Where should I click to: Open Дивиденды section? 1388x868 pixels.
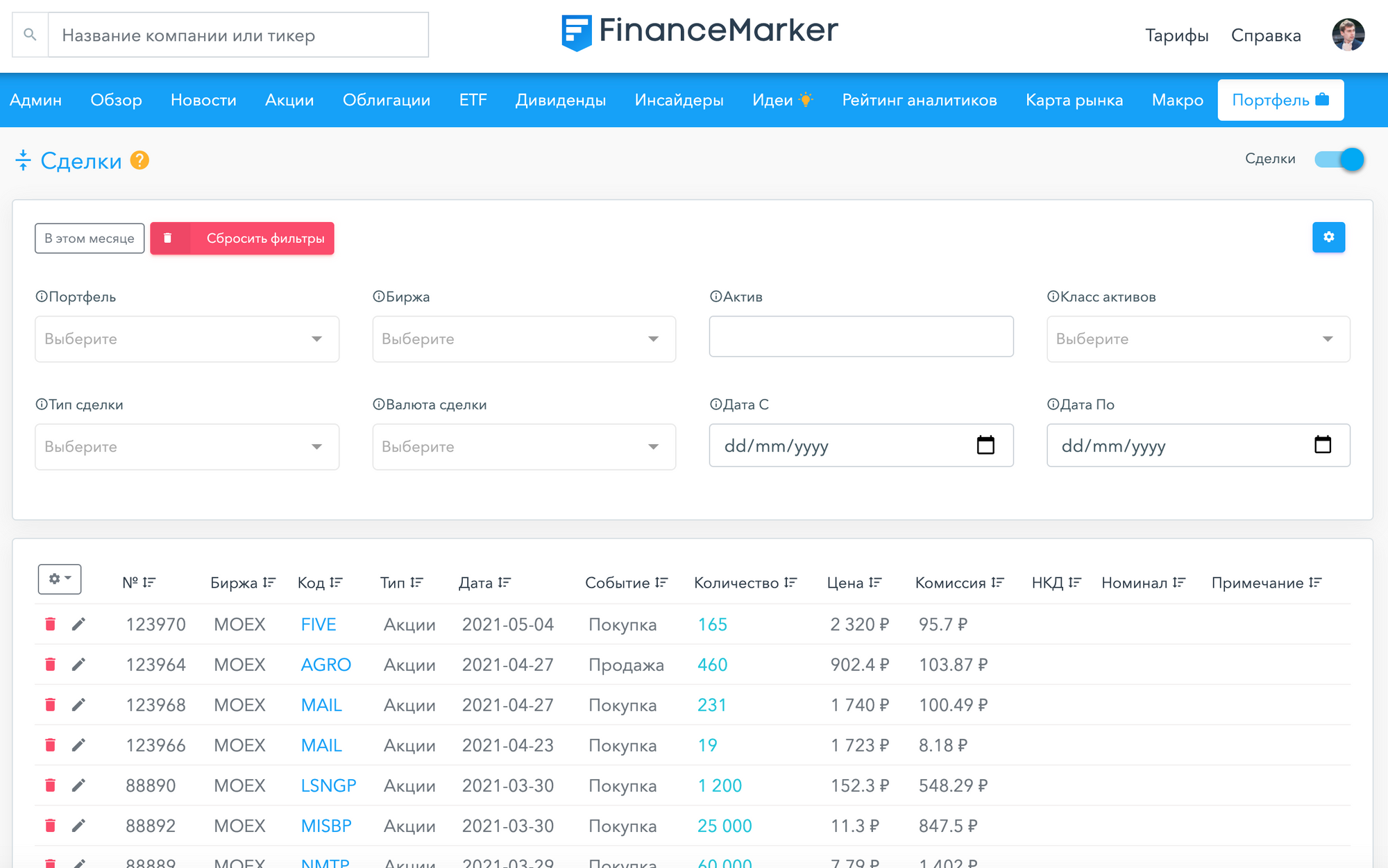561,100
